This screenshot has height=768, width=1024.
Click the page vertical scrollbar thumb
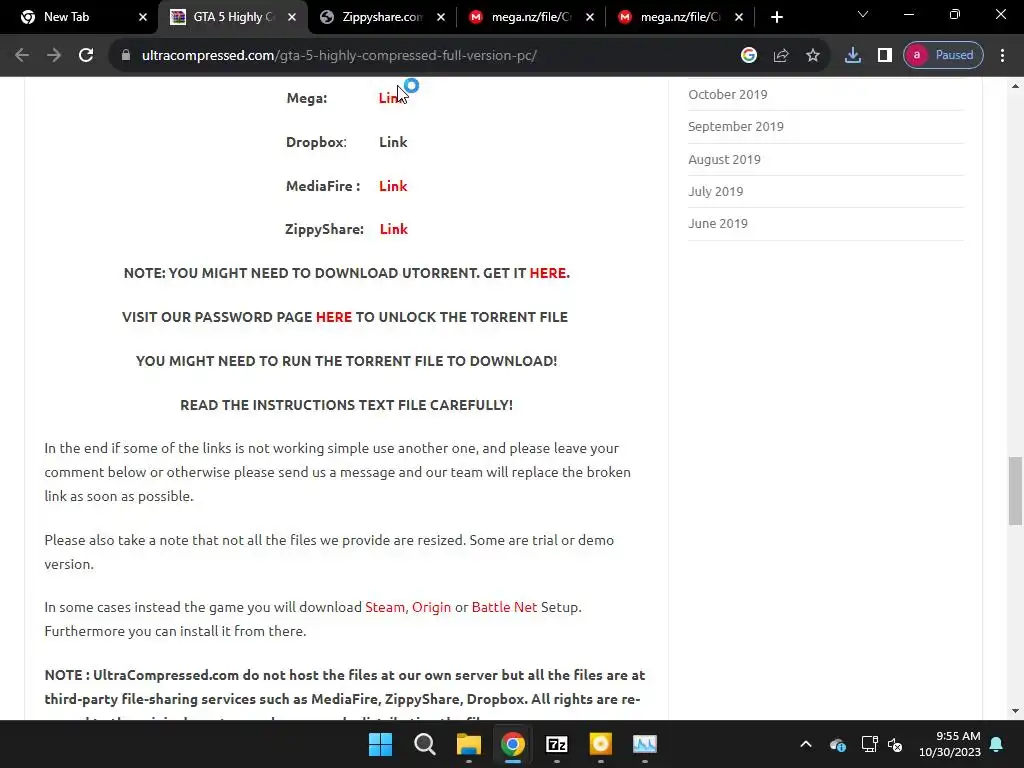click(1015, 491)
